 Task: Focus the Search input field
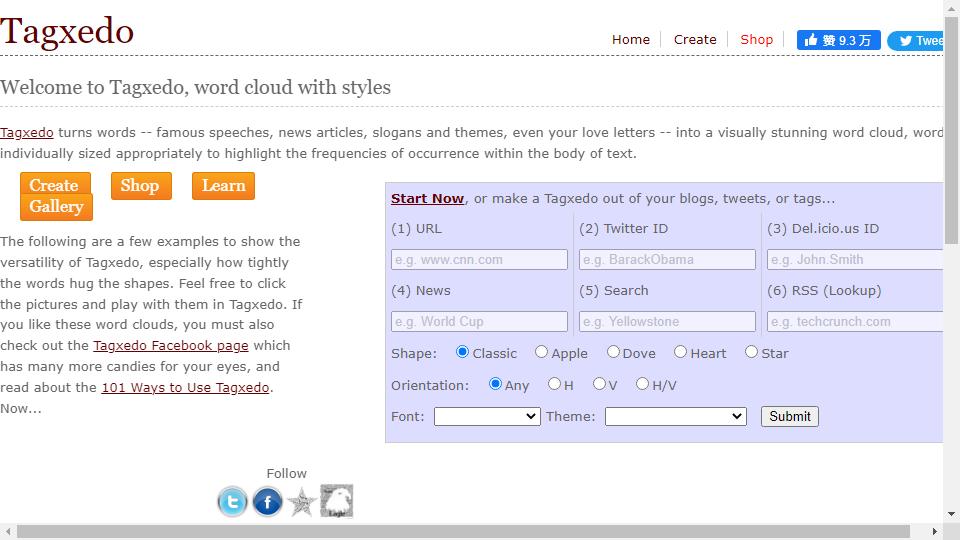(x=667, y=321)
